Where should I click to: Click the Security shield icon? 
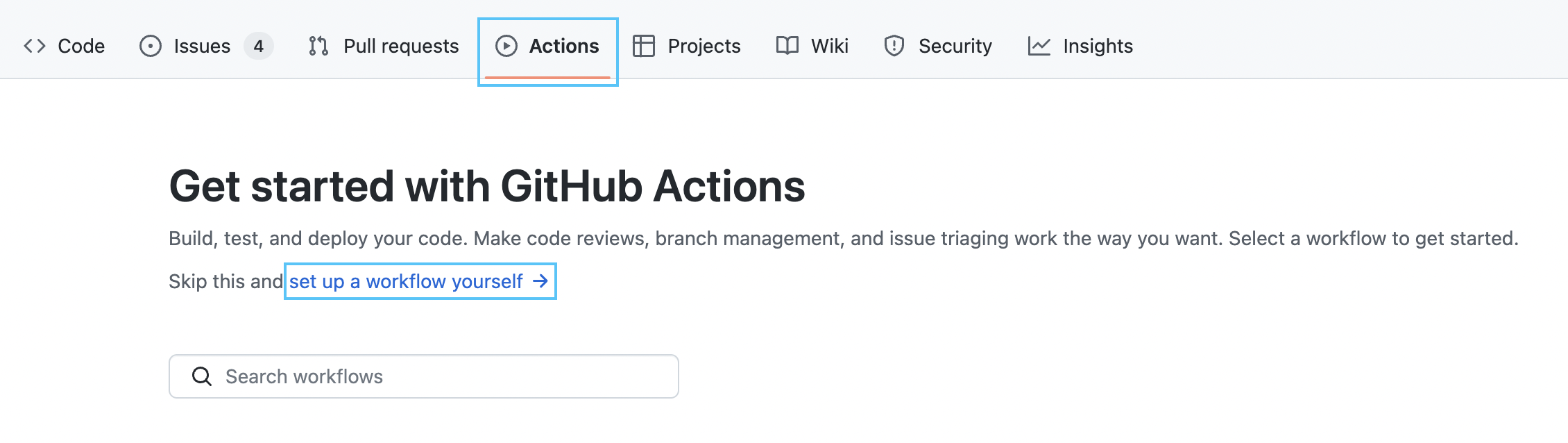pyautogui.click(x=894, y=46)
